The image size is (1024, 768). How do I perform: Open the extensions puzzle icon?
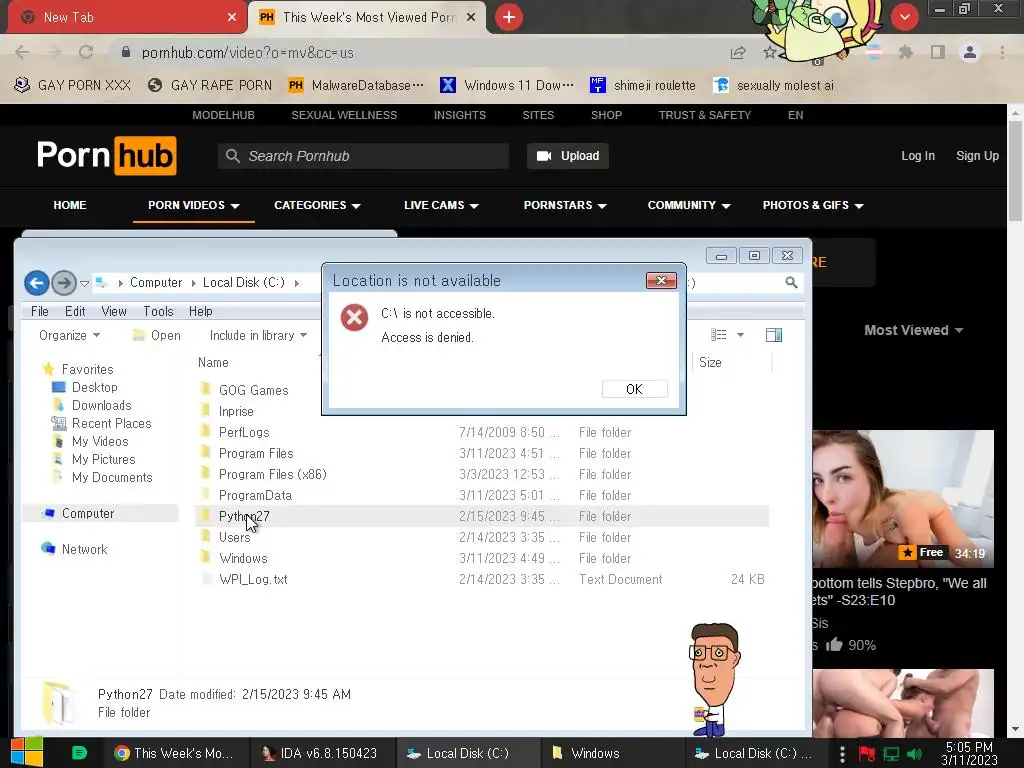click(x=906, y=52)
